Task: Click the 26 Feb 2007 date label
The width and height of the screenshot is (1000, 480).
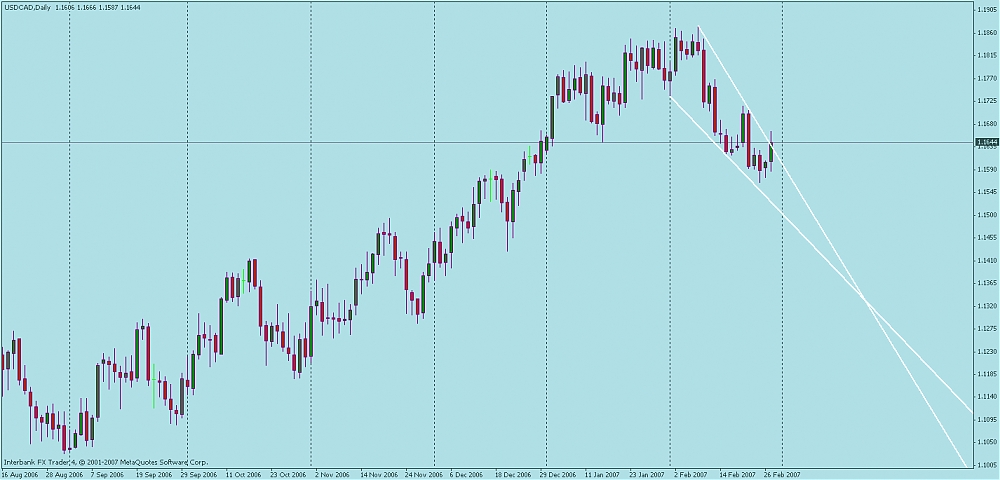Action: pos(782,475)
